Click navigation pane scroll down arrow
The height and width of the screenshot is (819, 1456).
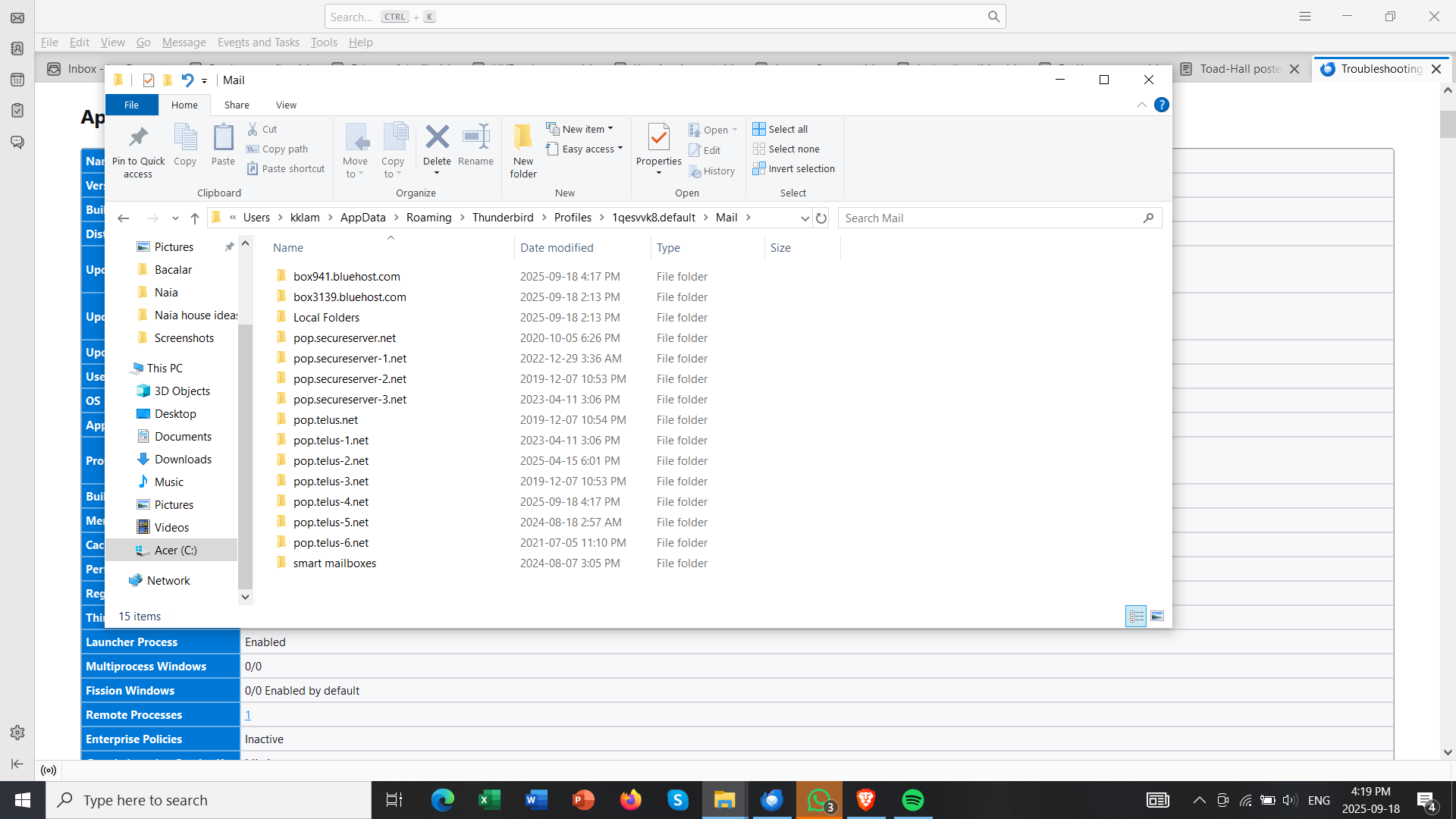coord(245,597)
